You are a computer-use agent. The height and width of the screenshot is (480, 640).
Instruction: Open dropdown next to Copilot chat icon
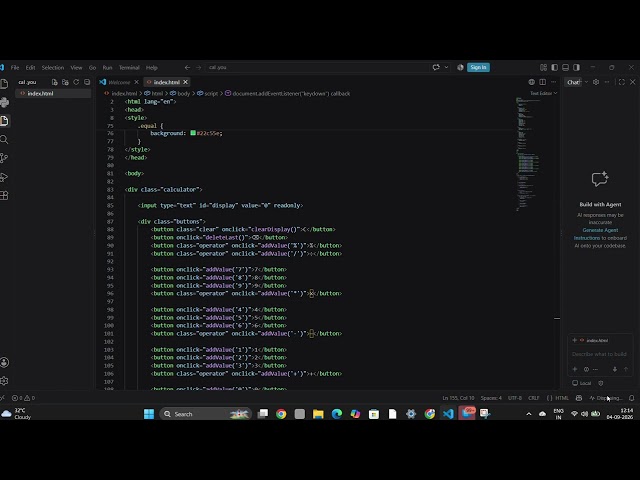[446, 67]
